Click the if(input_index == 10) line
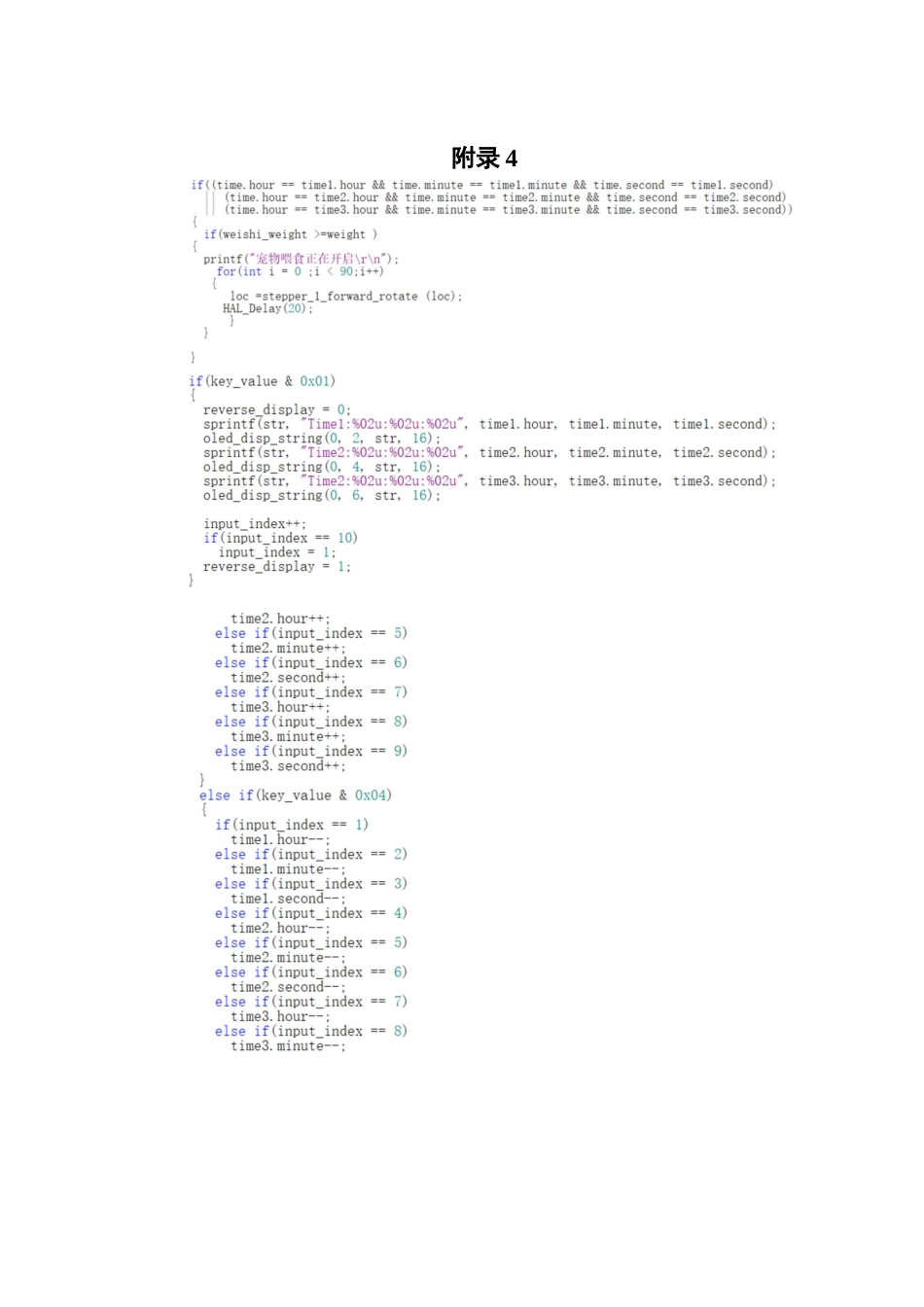This screenshot has height=1307, width=924. pyautogui.click(x=280, y=538)
